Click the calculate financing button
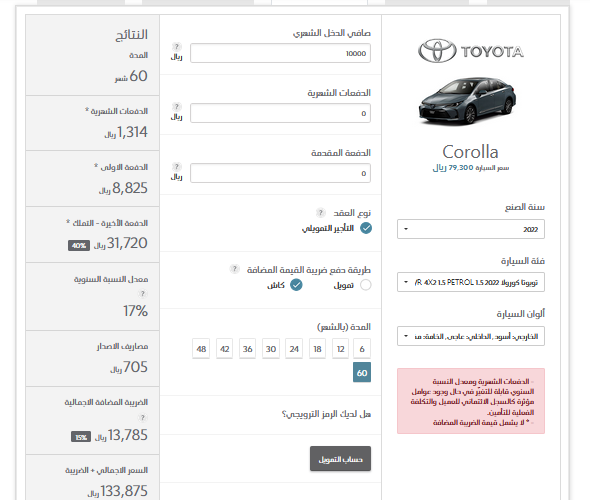This screenshot has height=500, width=590. pos(341,459)
